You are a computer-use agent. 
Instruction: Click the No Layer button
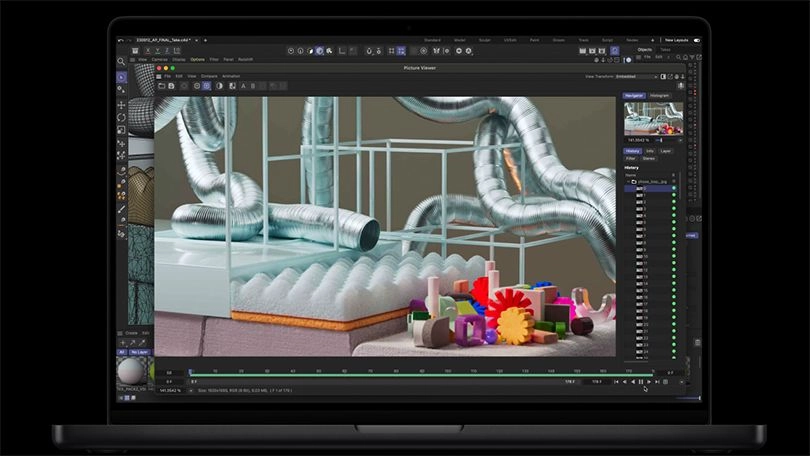(139, 352)
